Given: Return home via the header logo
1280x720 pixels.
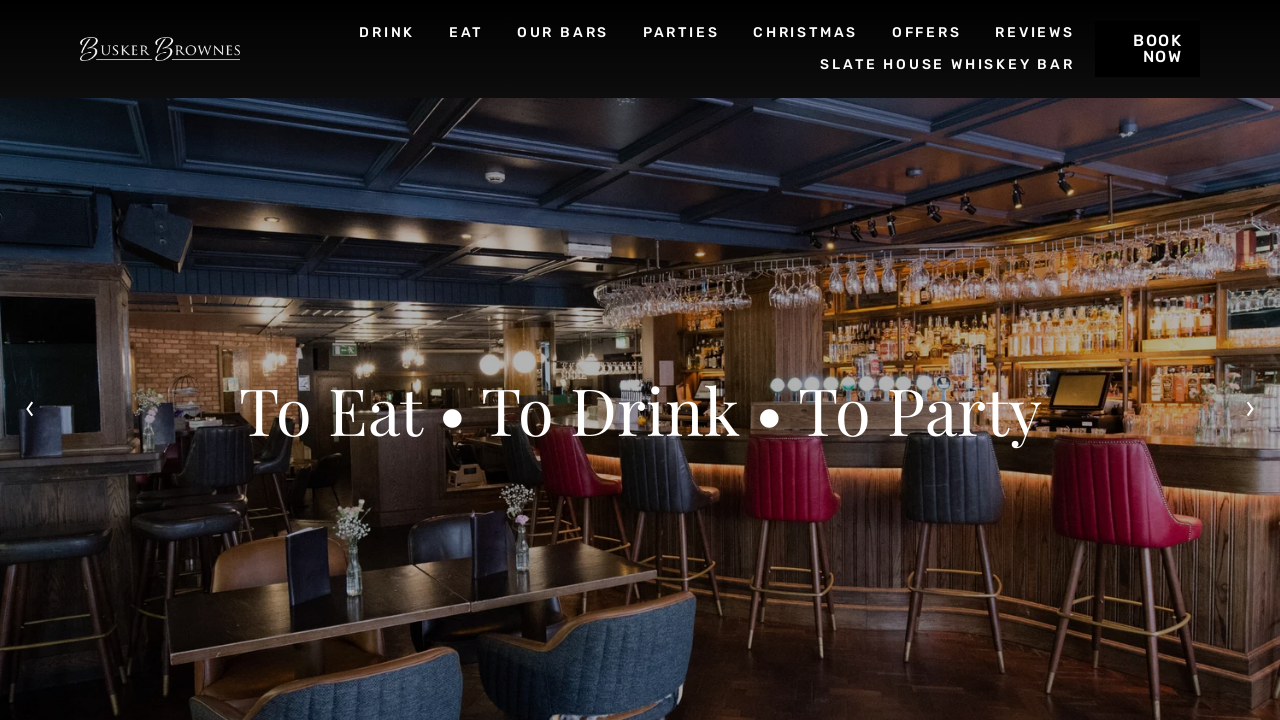Looking at the screenshot, I should click(x=160, y=49).
